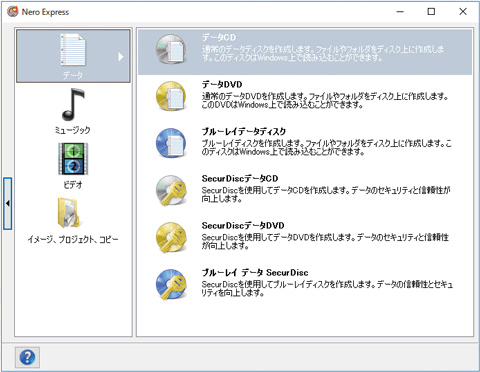Open the ミュージック music note category
This screenshot has width=480, height=372.
73,104
